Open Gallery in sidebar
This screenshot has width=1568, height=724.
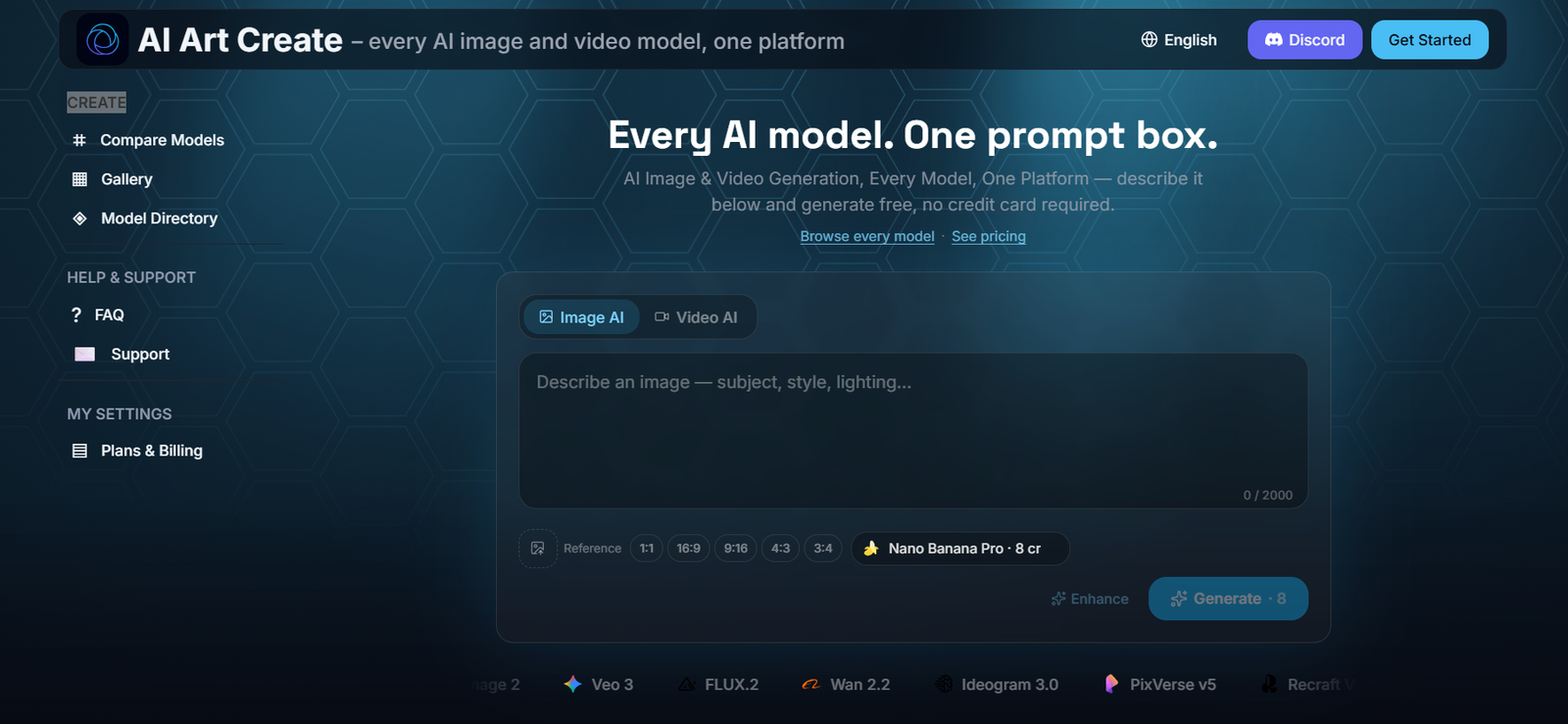(126, 179)
